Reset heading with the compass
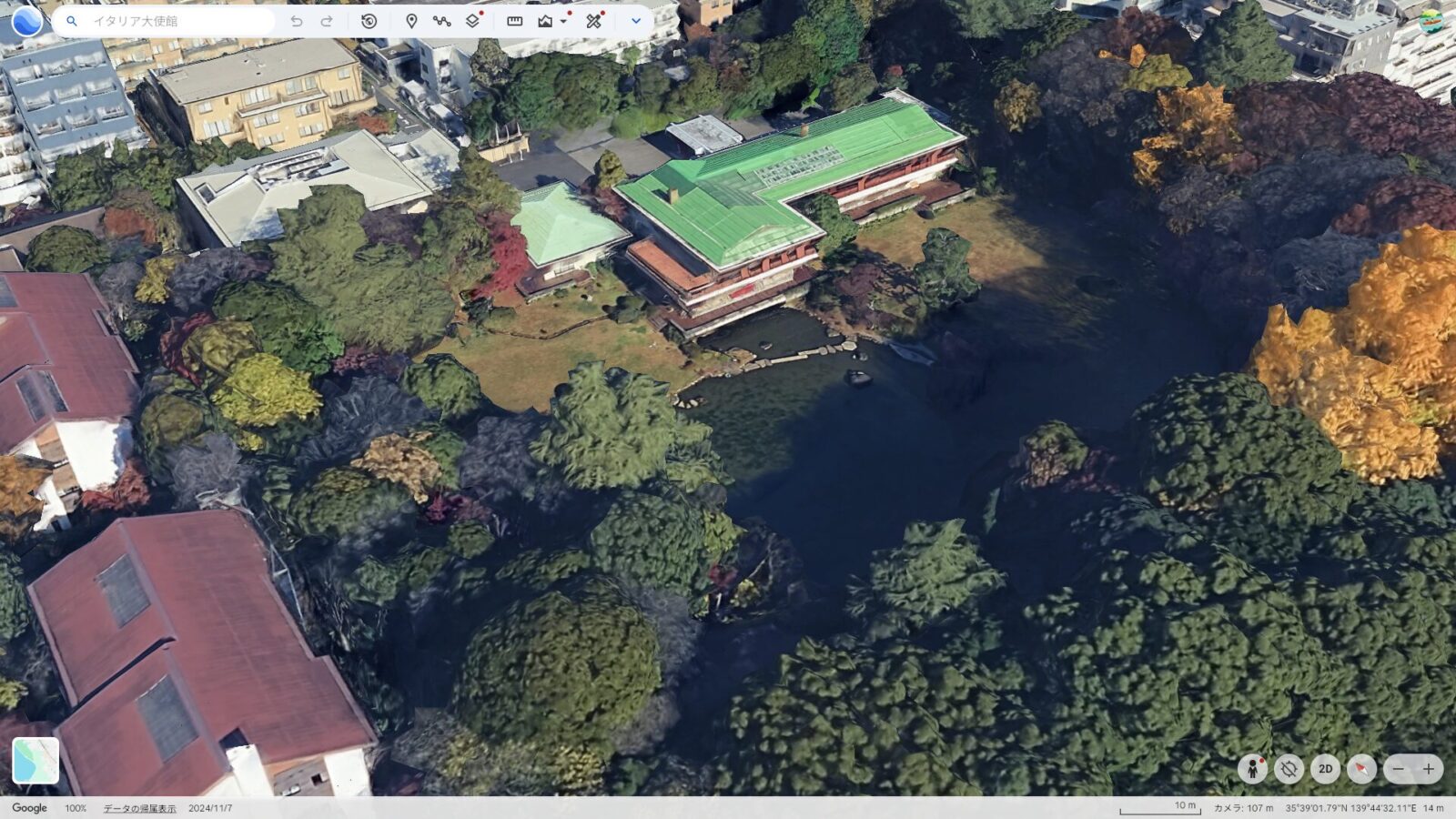The height and width of the screenshot is (819, 1456). pyautogui.click(x=1361, y=769)
